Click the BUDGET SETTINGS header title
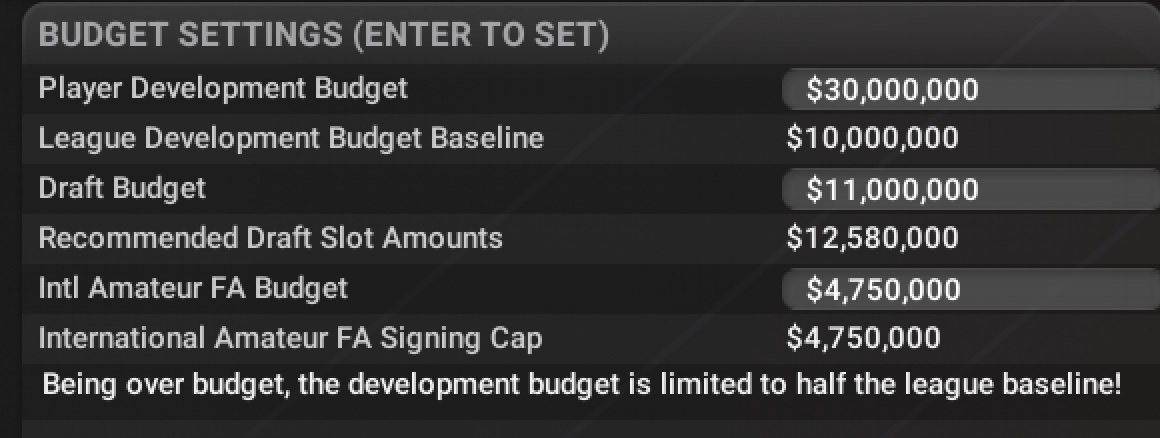 point(191,37)
